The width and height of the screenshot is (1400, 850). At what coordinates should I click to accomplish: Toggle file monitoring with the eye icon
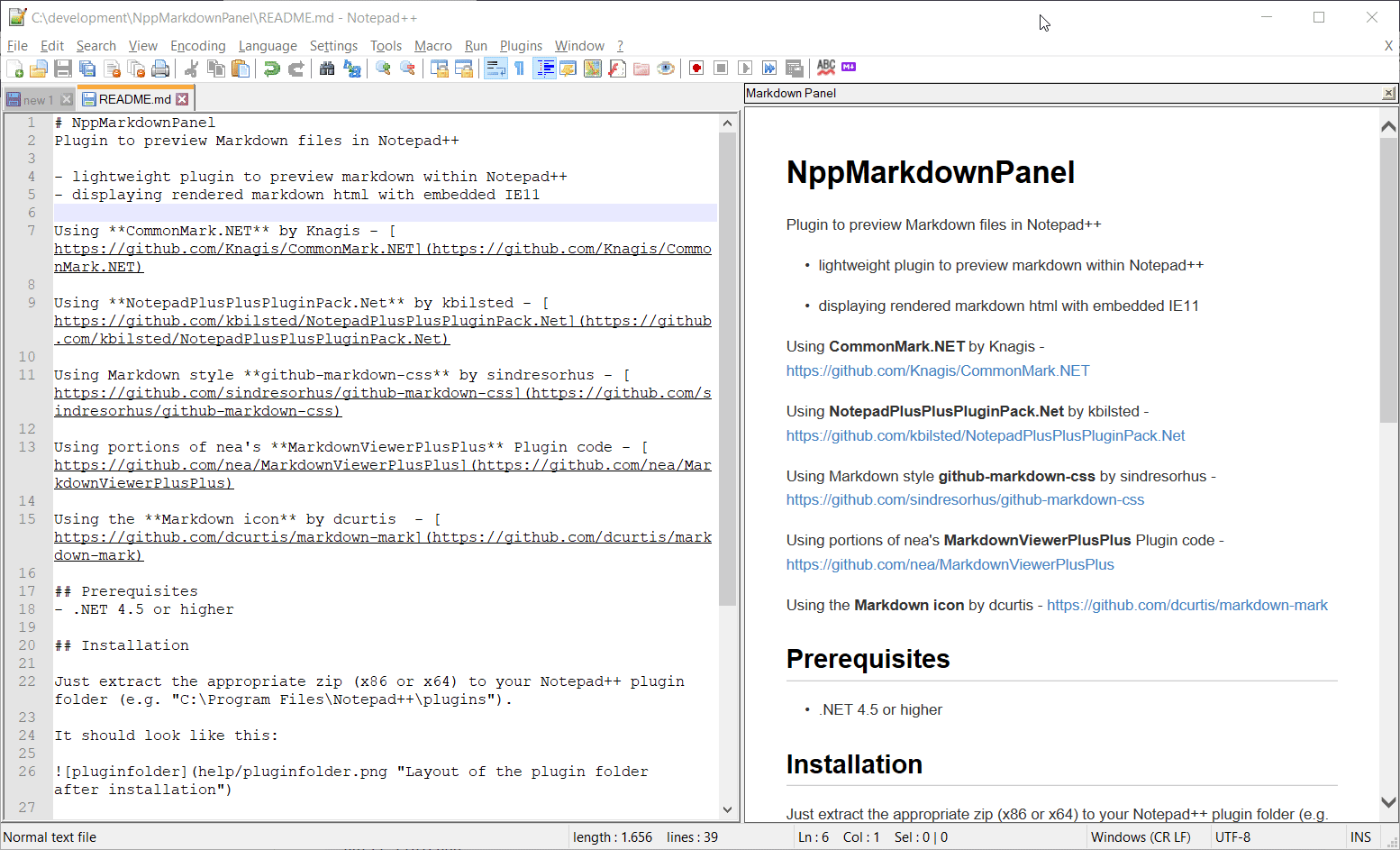666,69
